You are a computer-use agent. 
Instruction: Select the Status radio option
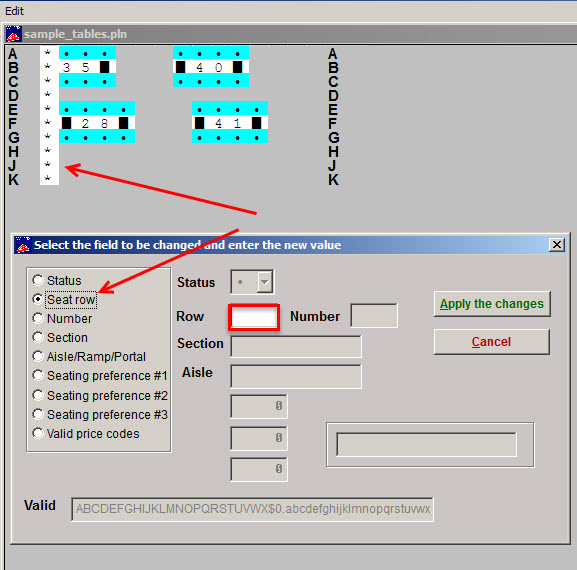coord(57,280)
